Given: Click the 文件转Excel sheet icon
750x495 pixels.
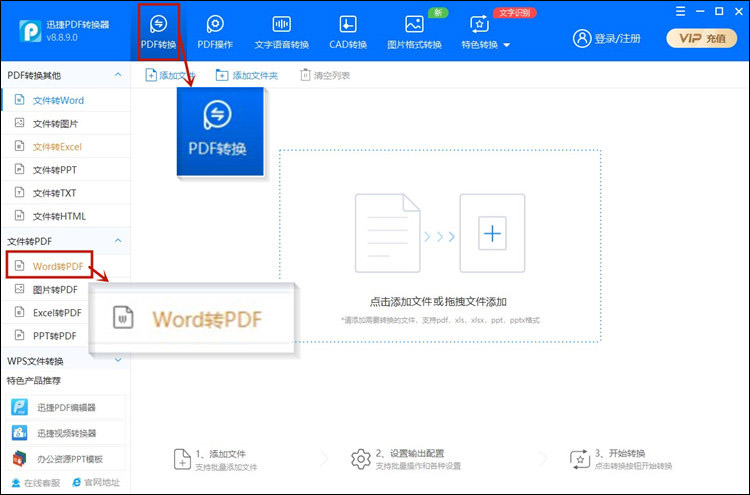Looking at the screenshot, I should (20, 146).
